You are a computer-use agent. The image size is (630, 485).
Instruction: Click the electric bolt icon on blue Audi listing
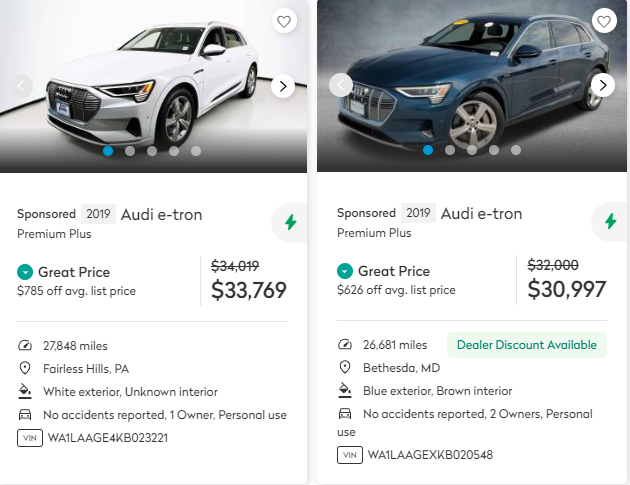tap(609, 222)
